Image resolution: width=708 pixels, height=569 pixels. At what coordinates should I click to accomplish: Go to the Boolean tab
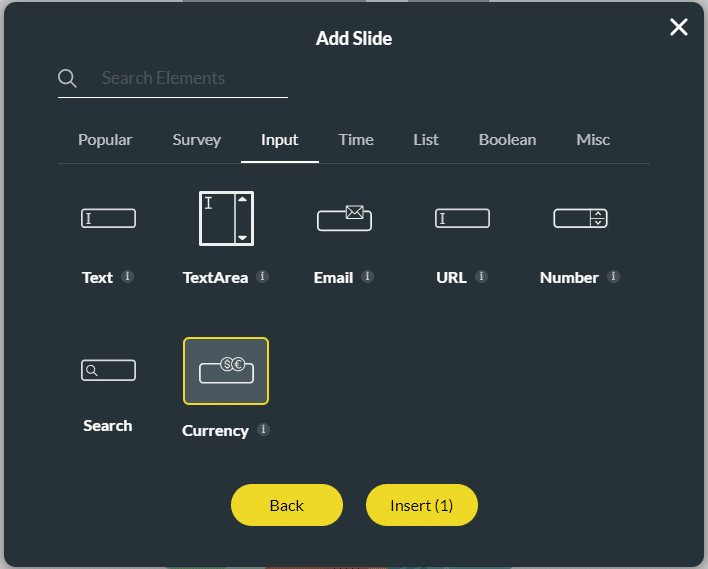click(x=507, y=140)
